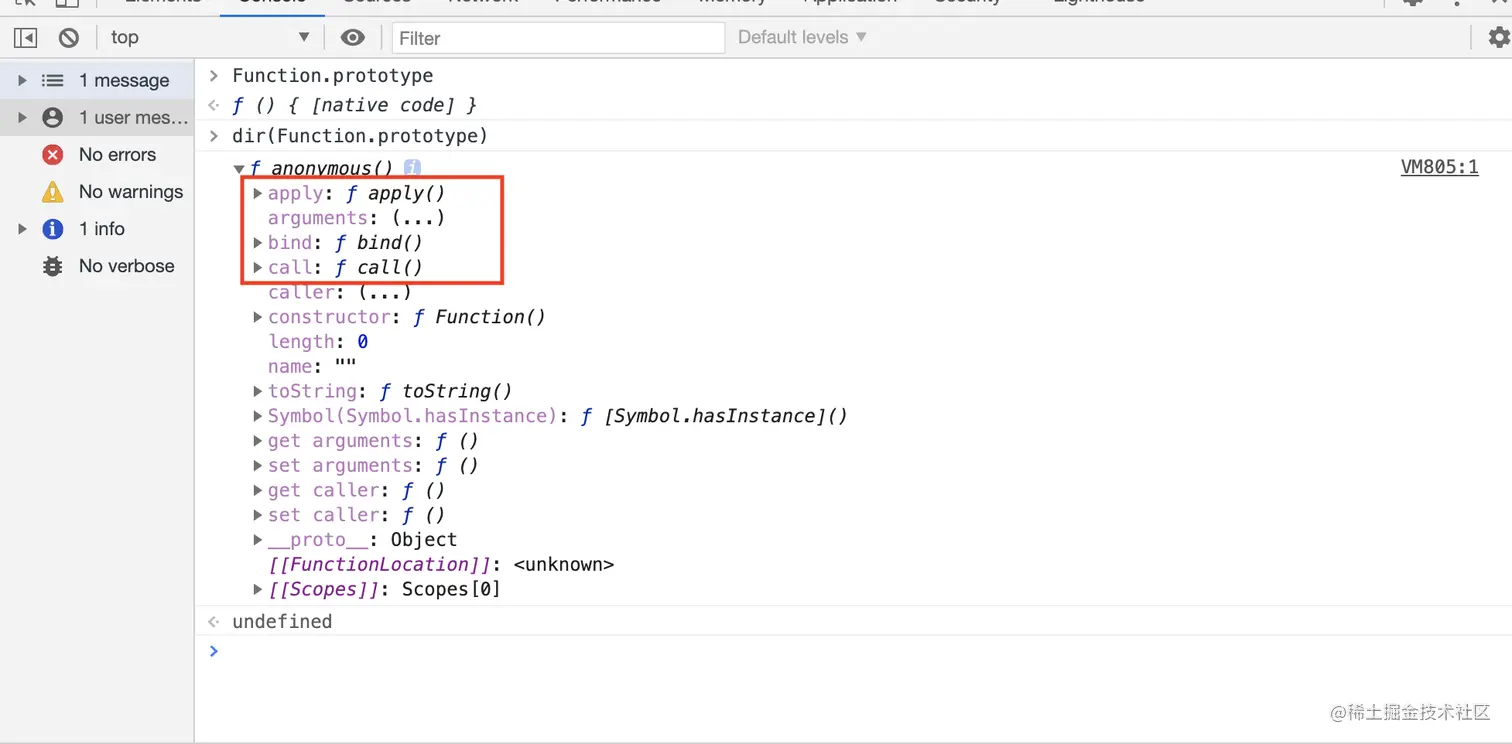Open the Default levels dropdown
This screenshot has height=744, width=1512.
coord(802,38)
